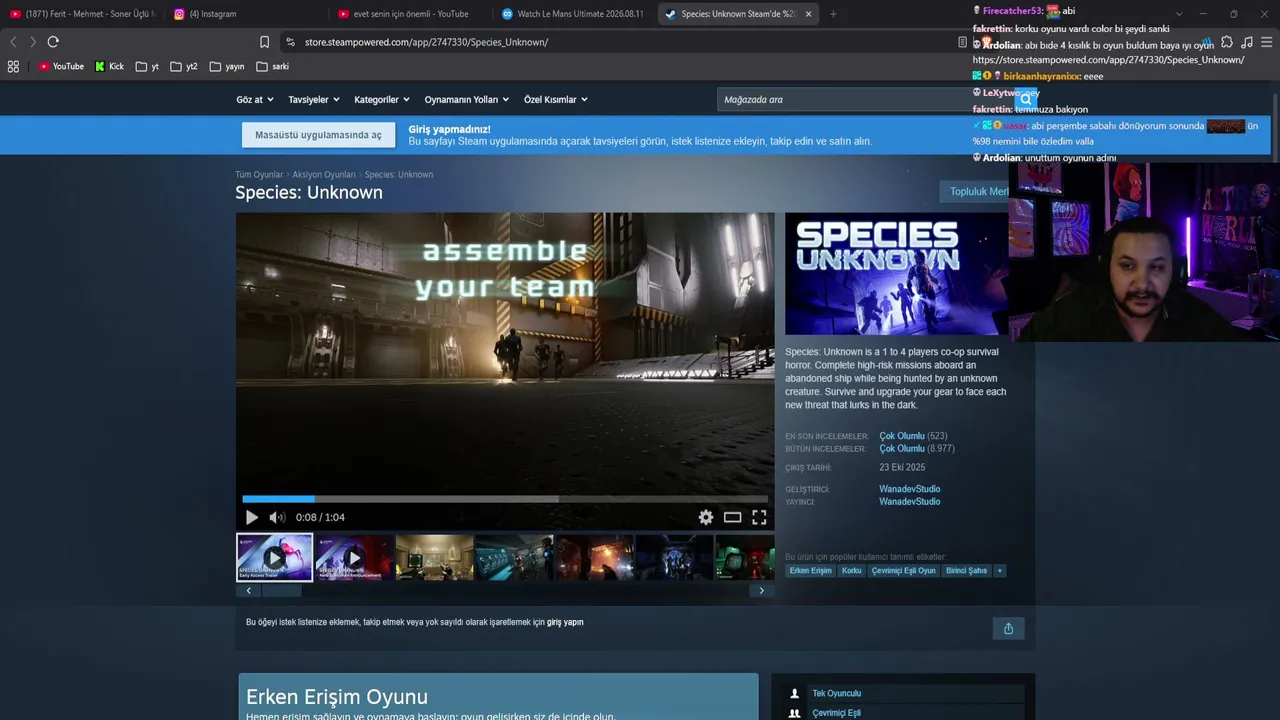Open site info icon beside the URL

click(x=290, y=42)
